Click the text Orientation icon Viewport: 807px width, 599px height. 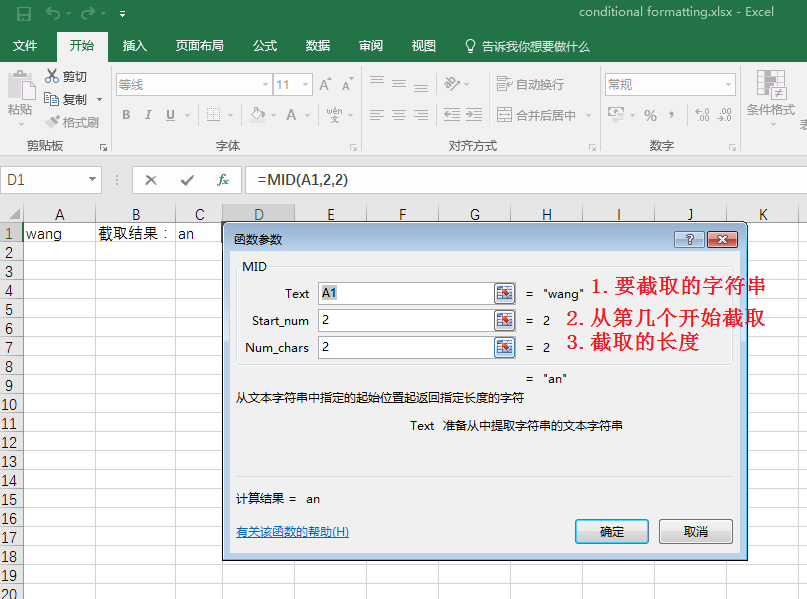(x=452, y=83)
